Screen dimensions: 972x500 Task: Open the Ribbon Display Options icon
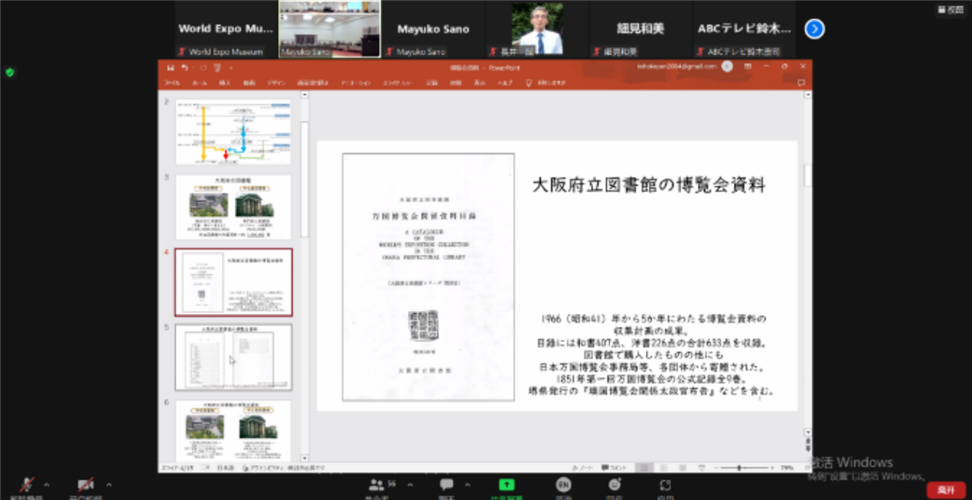[x=748, y=66]
